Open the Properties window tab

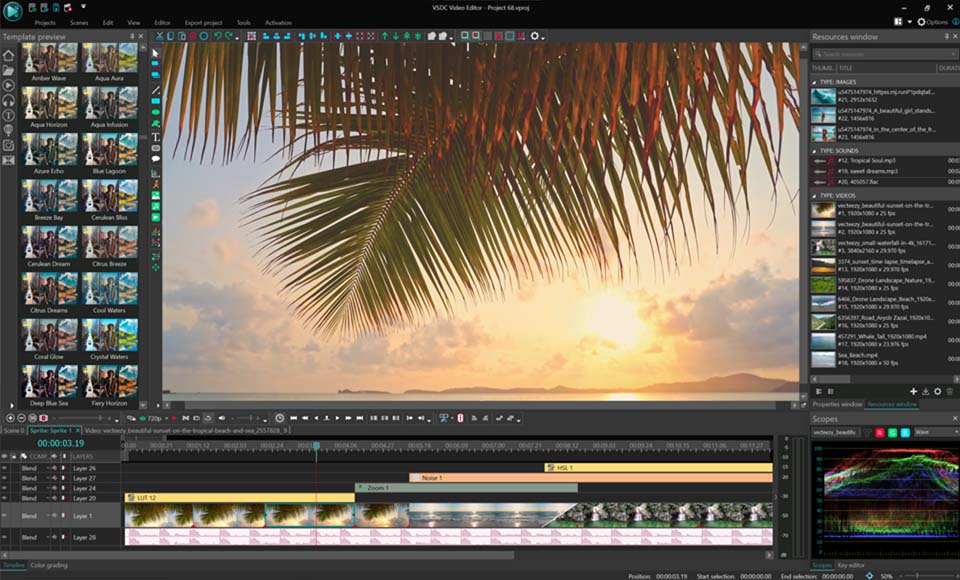pos(837,404)
